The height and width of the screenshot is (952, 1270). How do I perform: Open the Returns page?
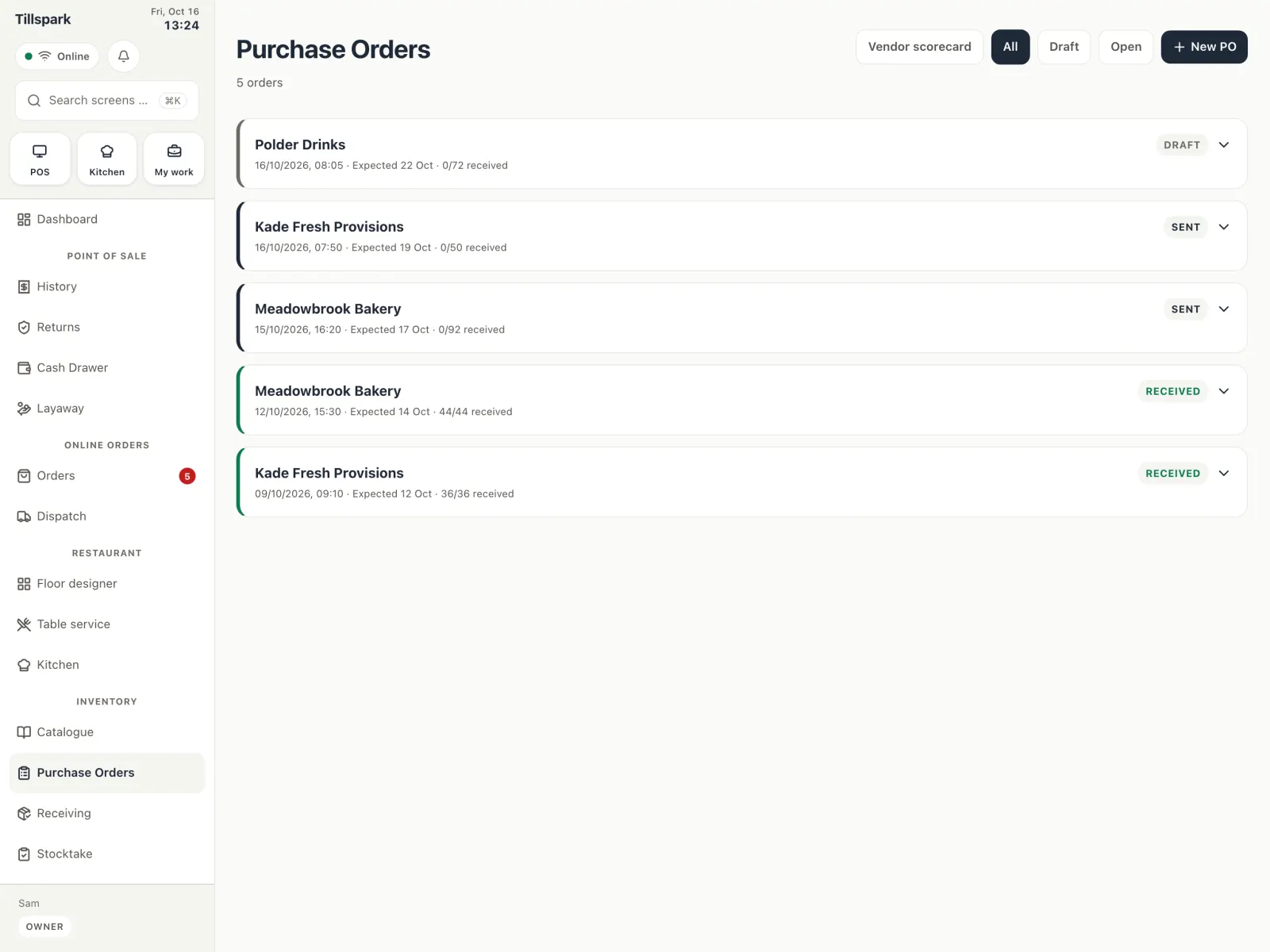point(107,327)
